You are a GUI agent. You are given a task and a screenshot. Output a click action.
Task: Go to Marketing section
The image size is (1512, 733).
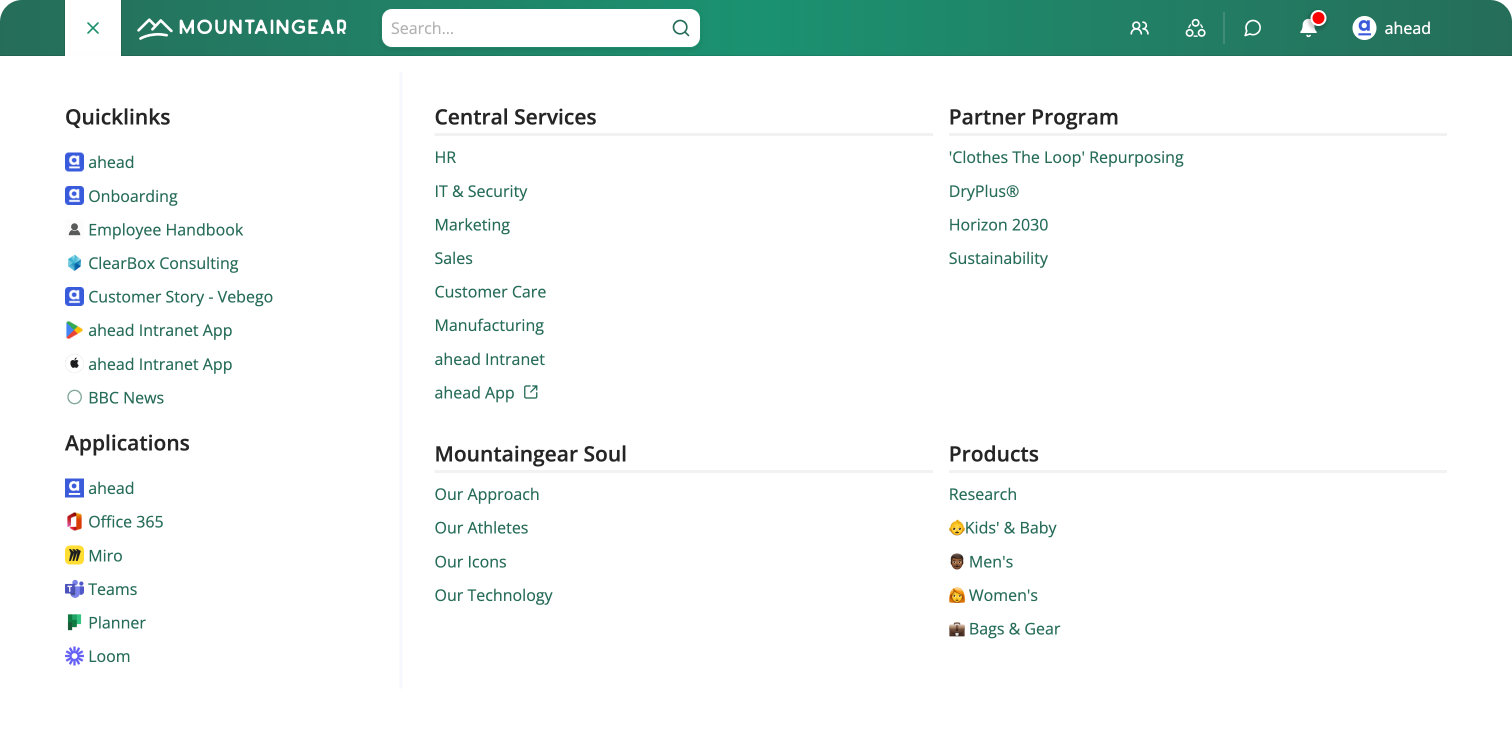472,225
